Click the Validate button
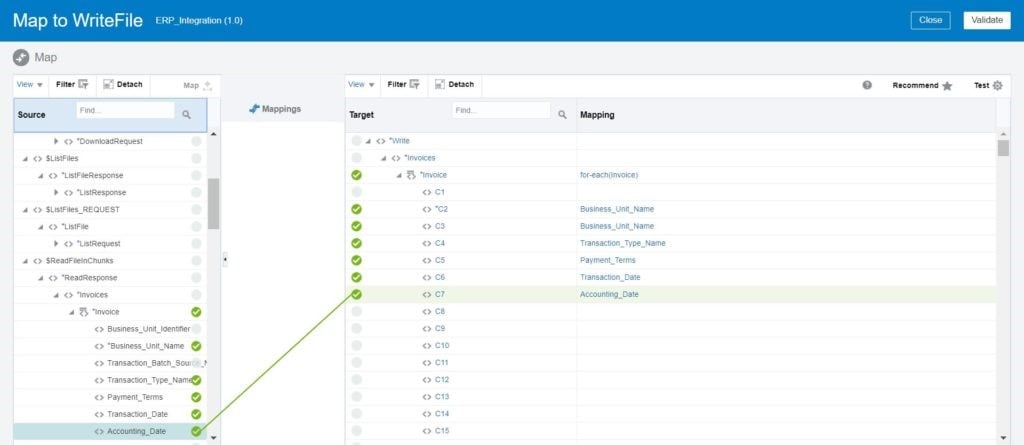The width and height of the screenshot is (1024, 445). tap(986, 20)
